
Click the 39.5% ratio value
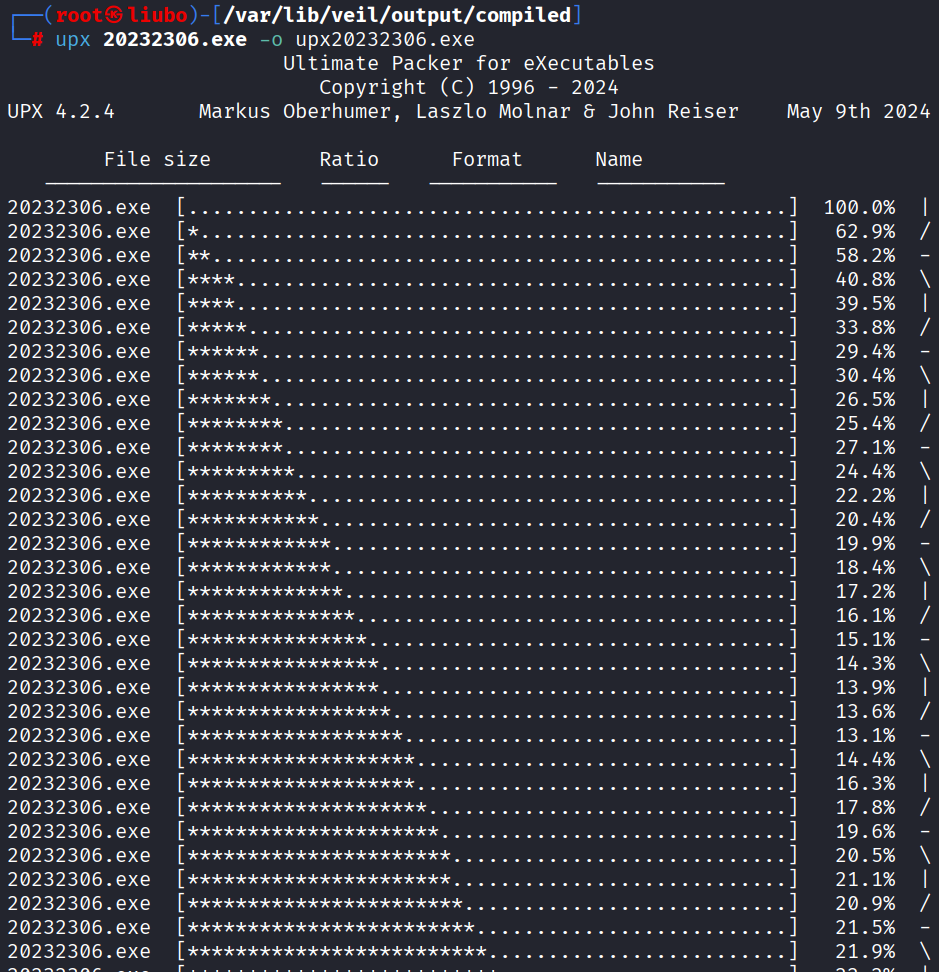865,304
